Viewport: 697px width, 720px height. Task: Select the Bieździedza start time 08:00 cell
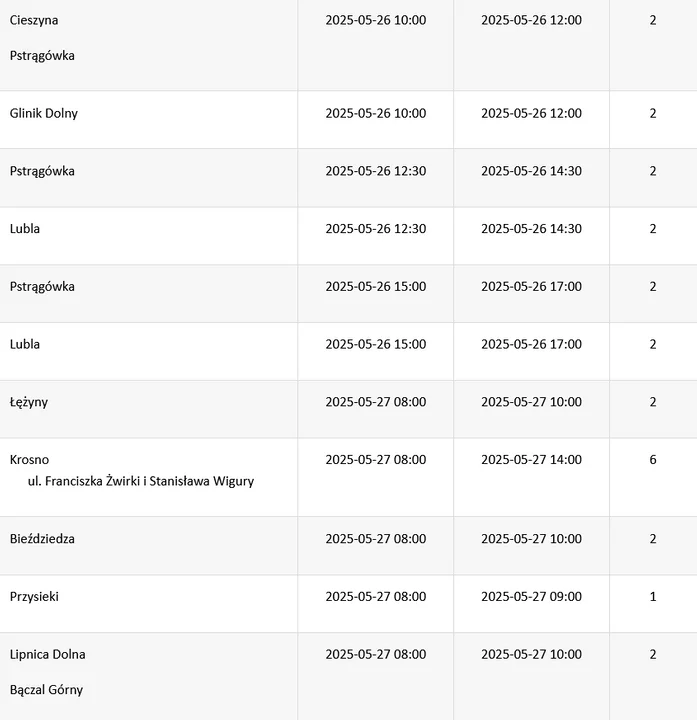(x=375, y=539)
